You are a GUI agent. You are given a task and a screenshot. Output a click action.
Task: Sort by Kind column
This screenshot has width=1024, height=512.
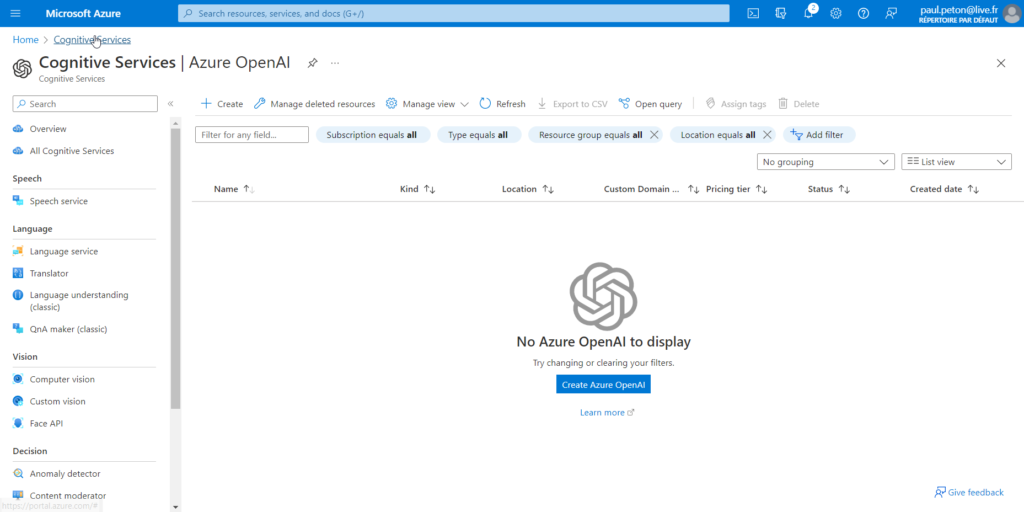click(417, 189)
